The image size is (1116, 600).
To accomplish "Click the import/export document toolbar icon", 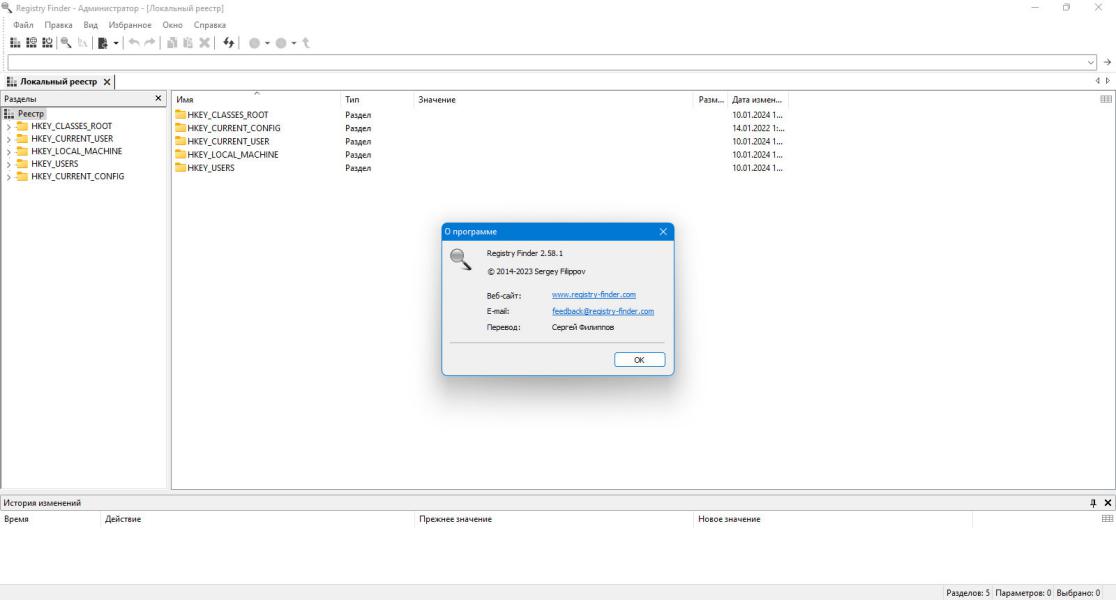I will point(103,43).
